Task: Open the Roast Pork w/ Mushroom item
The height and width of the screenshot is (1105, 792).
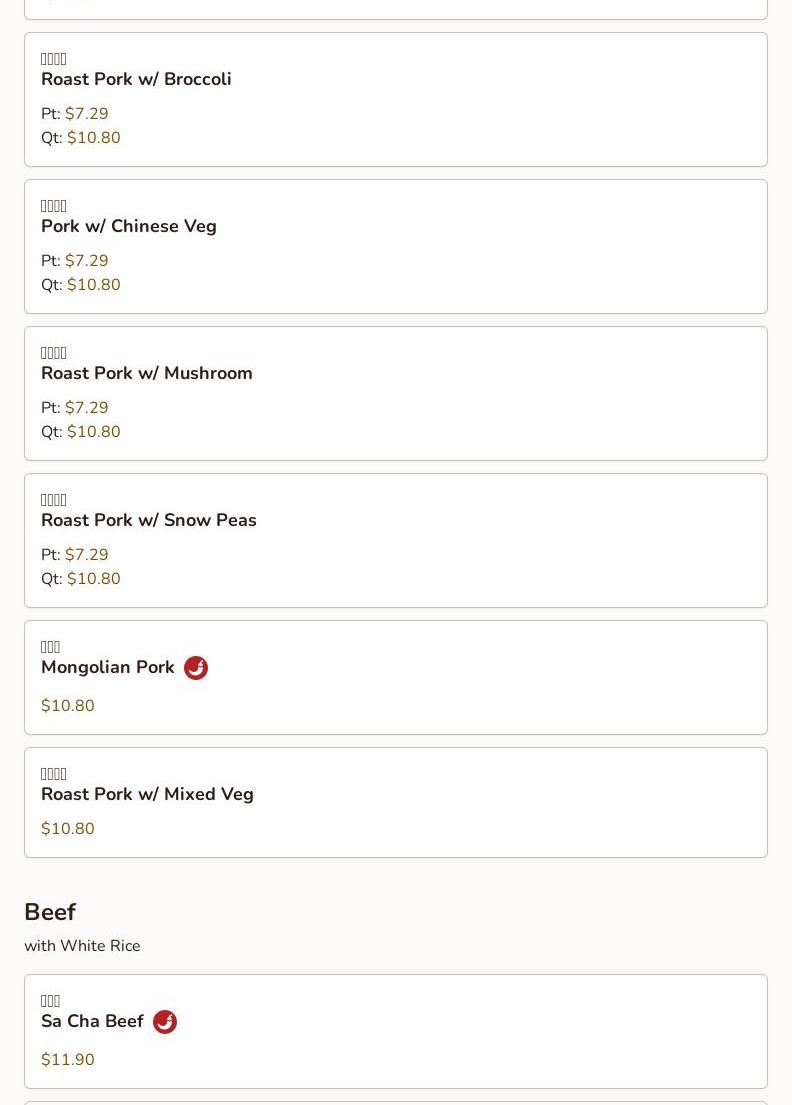Action: coord(147,373)
